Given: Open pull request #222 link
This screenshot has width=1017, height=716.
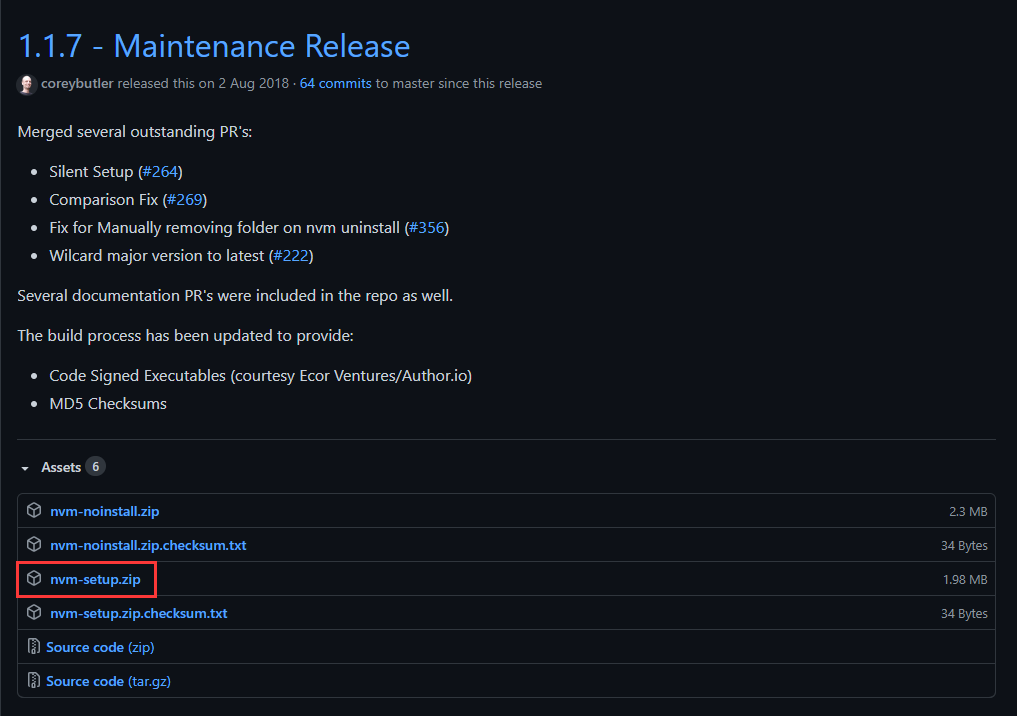Looking at the screenshot, I should (291, 255).
